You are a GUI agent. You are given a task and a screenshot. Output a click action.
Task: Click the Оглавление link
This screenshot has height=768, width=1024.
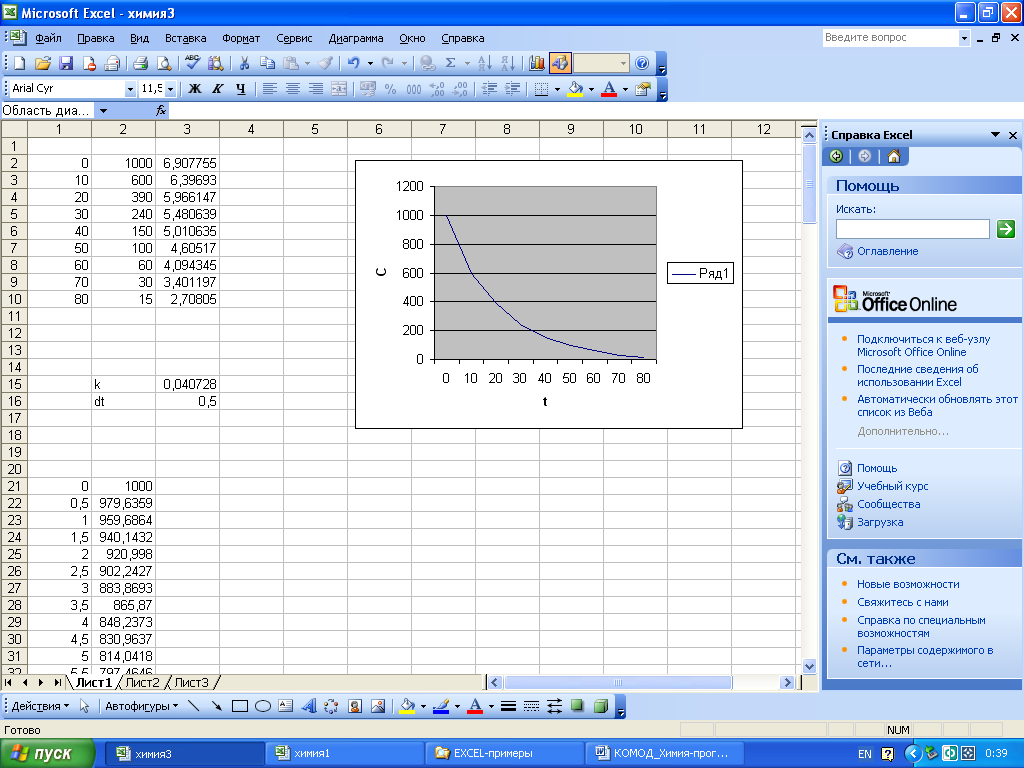tap(887, 251)
